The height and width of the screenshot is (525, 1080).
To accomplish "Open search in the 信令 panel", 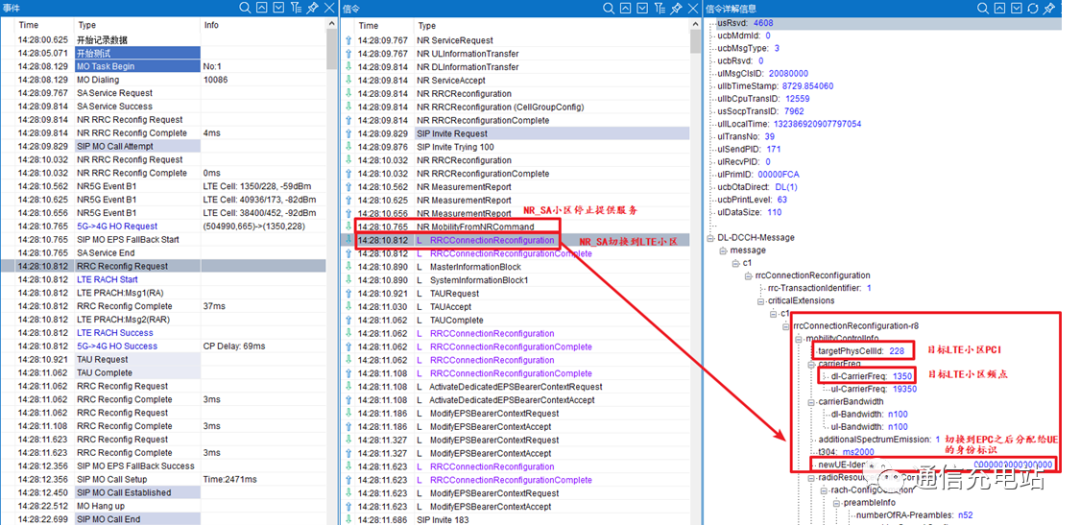I will [608, 8].
